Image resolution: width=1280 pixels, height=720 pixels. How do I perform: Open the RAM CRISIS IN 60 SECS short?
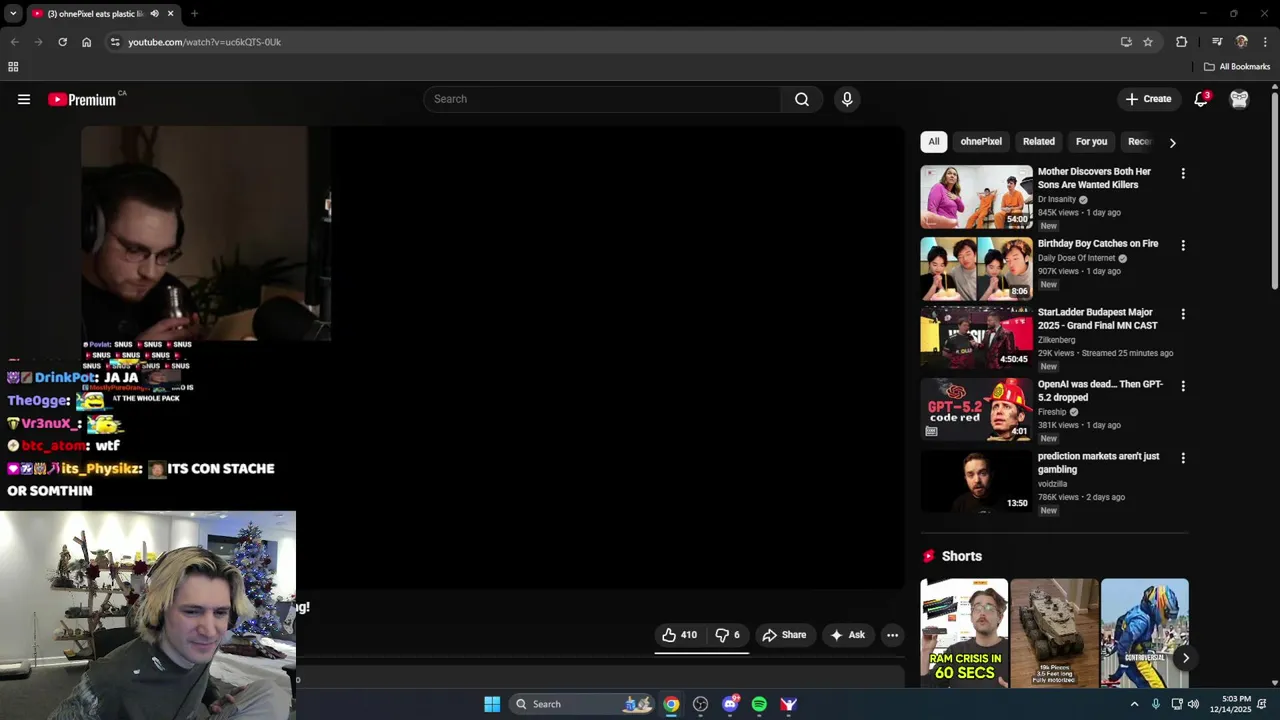click(964, 633)
